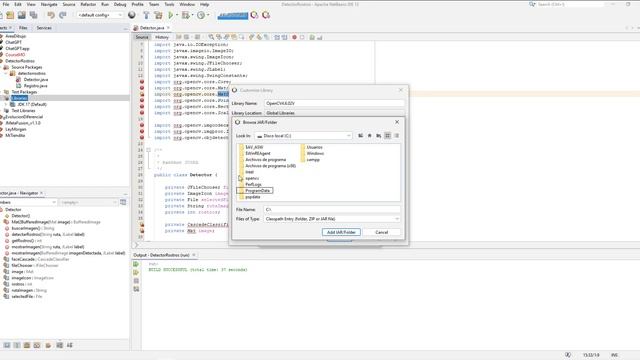This screenshot has width=640, height=360.
Task: Open the Refactor menu
Action: [88, 4]
